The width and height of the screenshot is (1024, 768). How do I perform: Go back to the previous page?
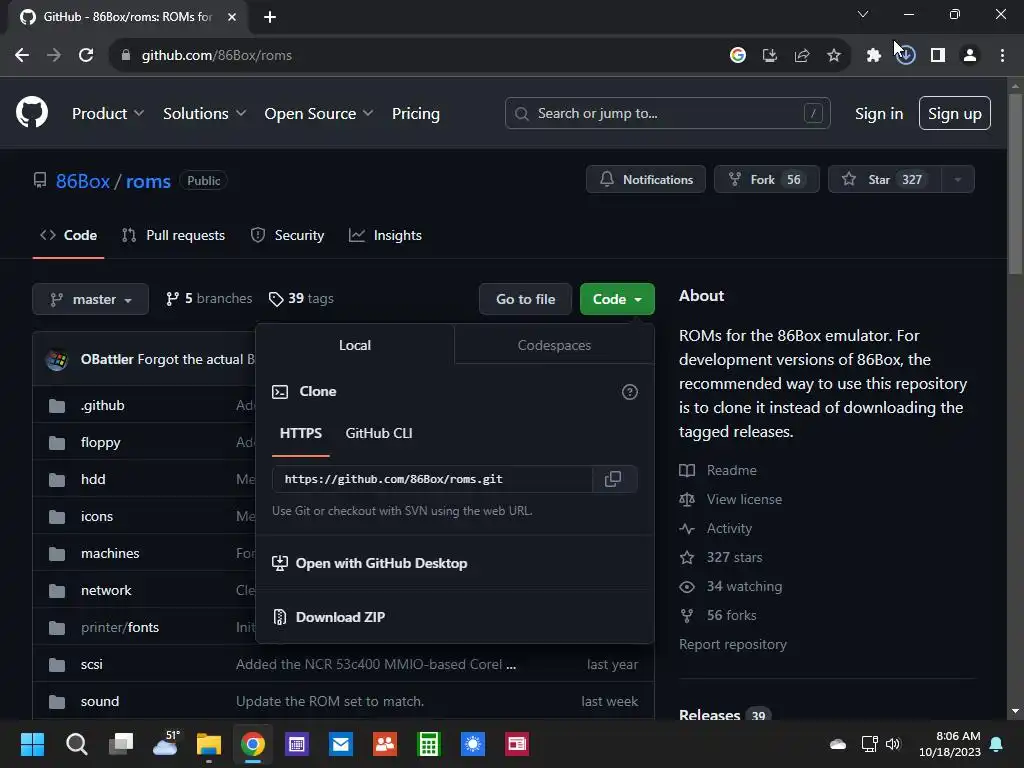click(x=22, y=56)
